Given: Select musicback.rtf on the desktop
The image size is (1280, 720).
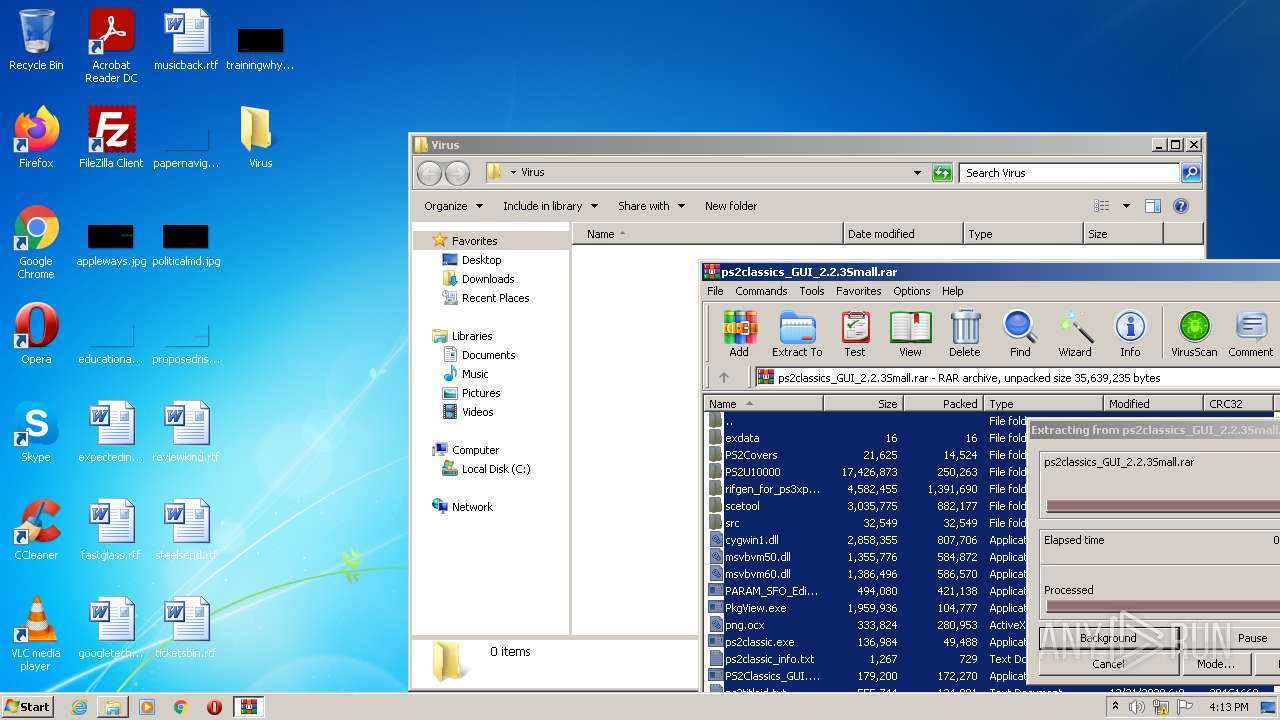Looking at the screenshot, I should pos(186,40).
